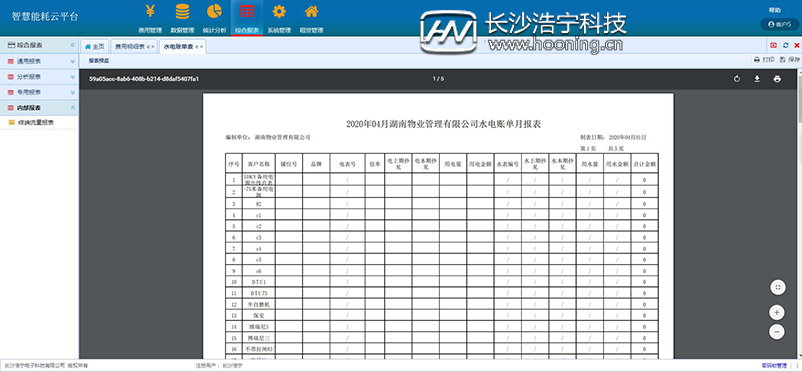Click the 保存 save button in report toolbar
The height and width of the screenshot is (372, 802).
[790, 60]
